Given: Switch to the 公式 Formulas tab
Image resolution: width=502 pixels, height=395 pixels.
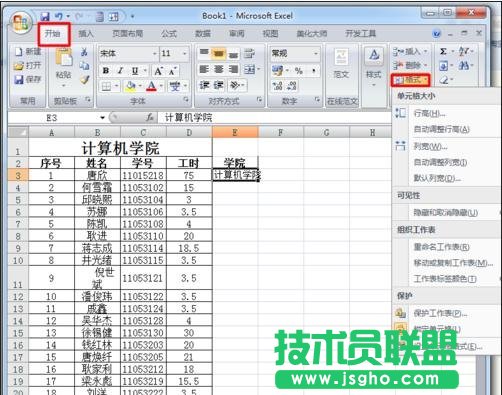Looking at the screenshot, I should click(169, 34).
